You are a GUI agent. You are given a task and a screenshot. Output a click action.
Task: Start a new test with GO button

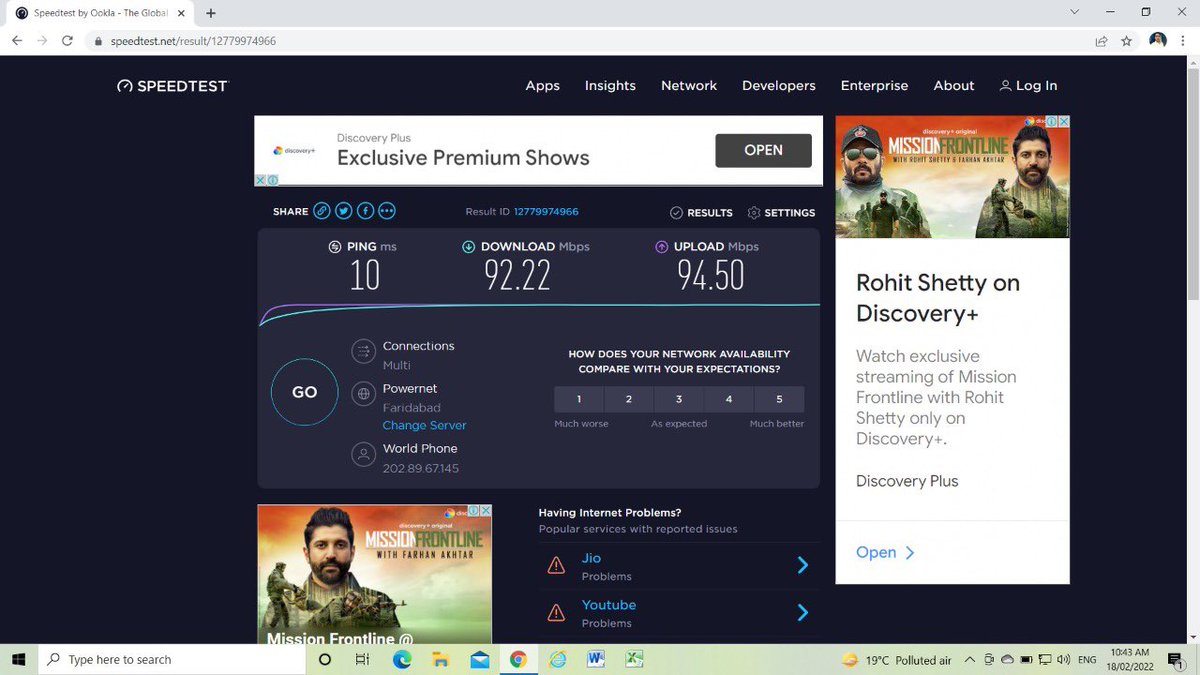tap(304, 392)
